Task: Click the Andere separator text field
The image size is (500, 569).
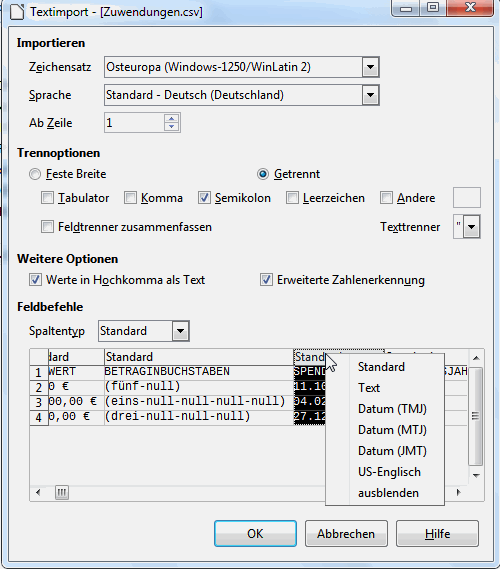Action: (467, 197)
